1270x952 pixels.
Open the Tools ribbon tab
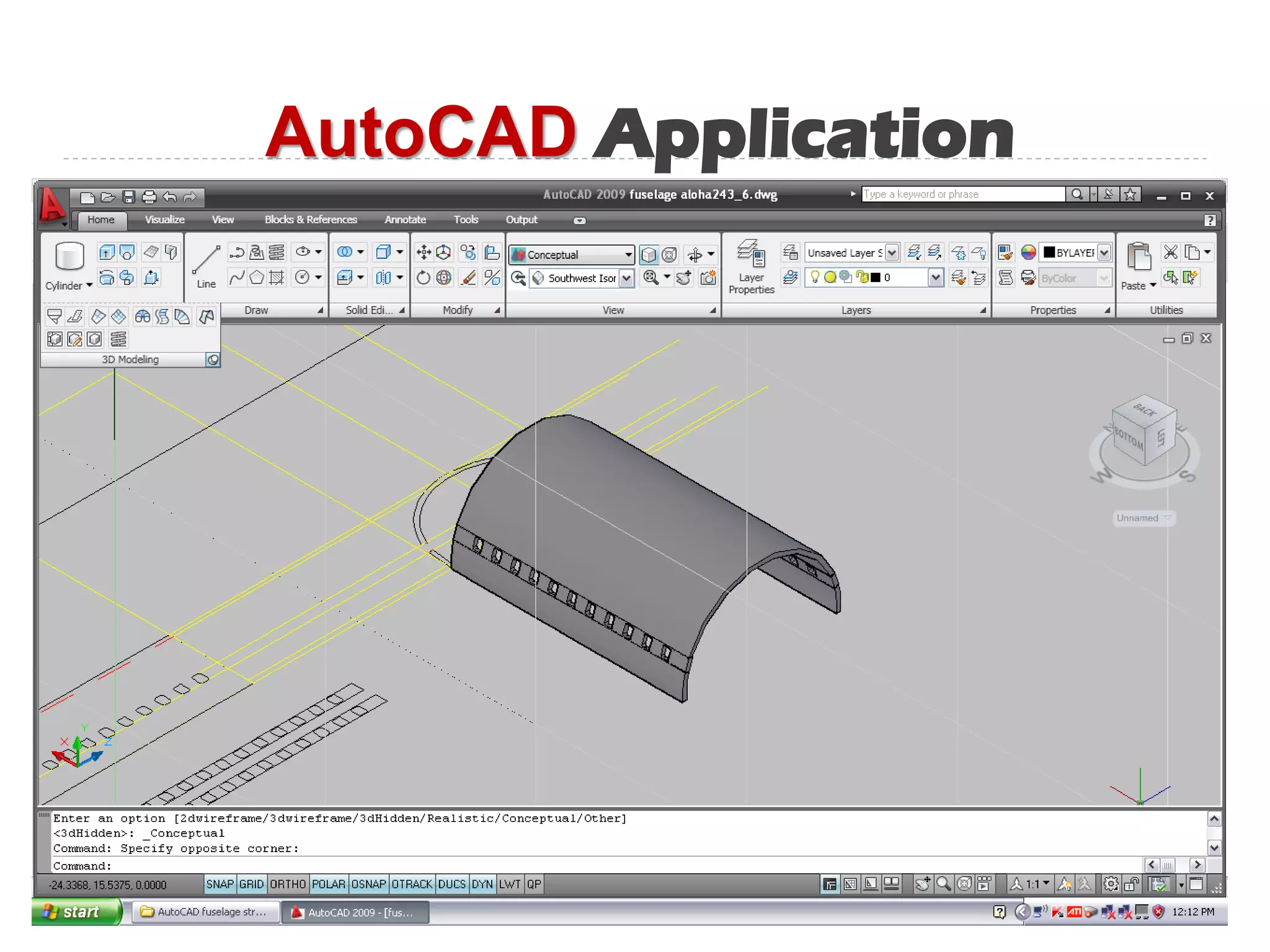(466, 220)
